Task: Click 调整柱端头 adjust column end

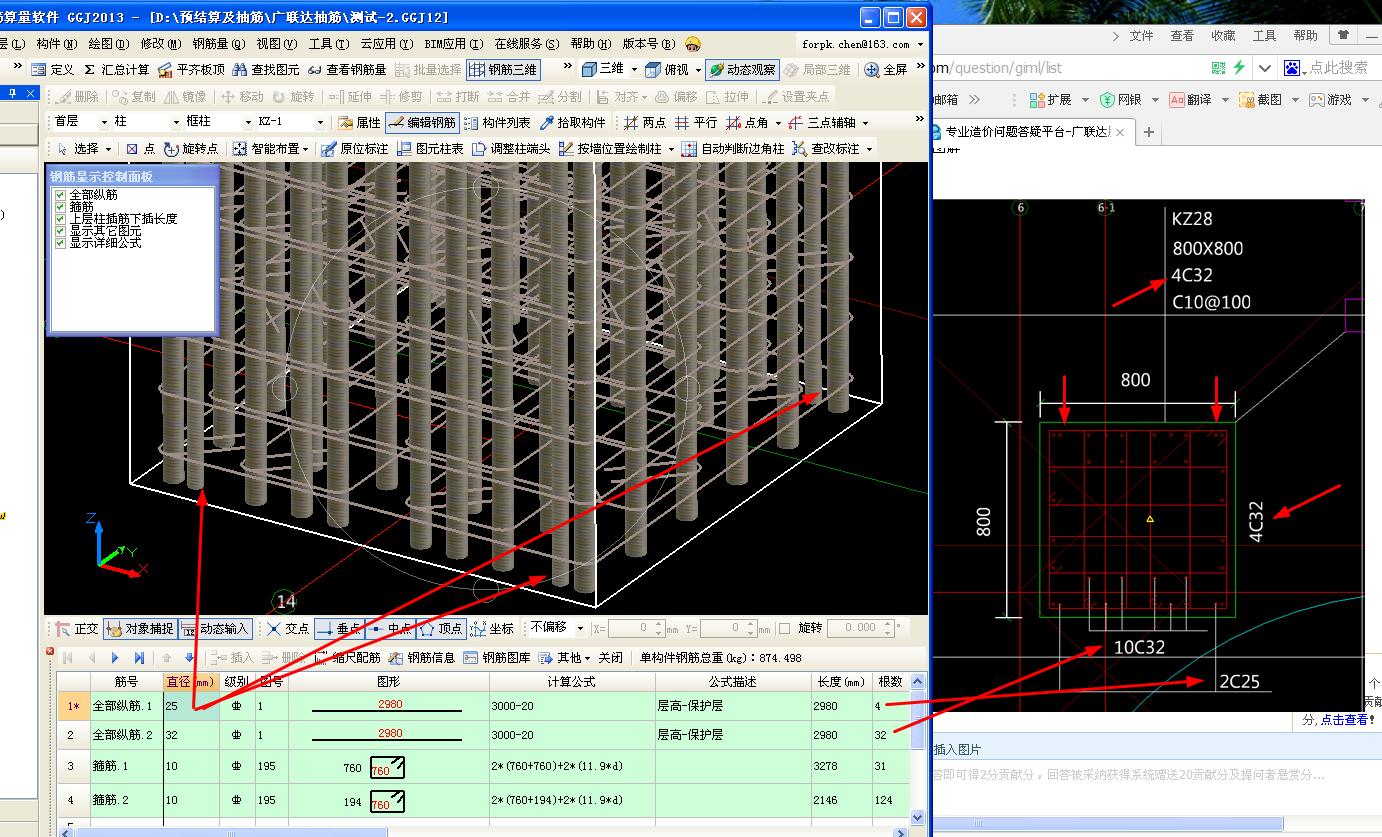Action: coord(511,148)
